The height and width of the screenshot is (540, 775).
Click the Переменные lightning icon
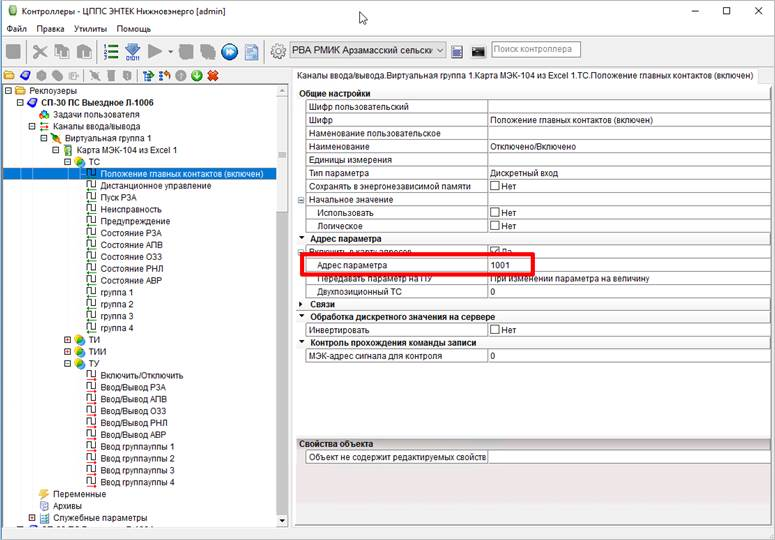click(x=44, y=494)
